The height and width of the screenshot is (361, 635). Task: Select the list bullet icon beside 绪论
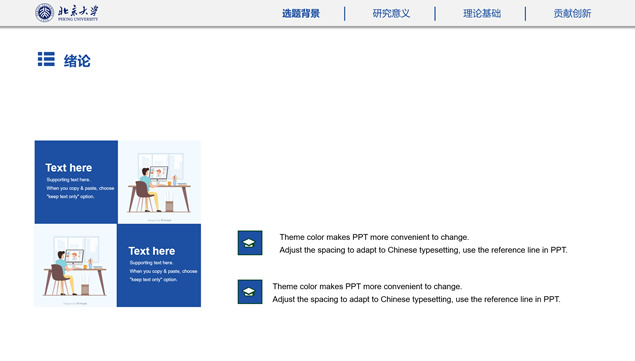[x=46, y=59]
